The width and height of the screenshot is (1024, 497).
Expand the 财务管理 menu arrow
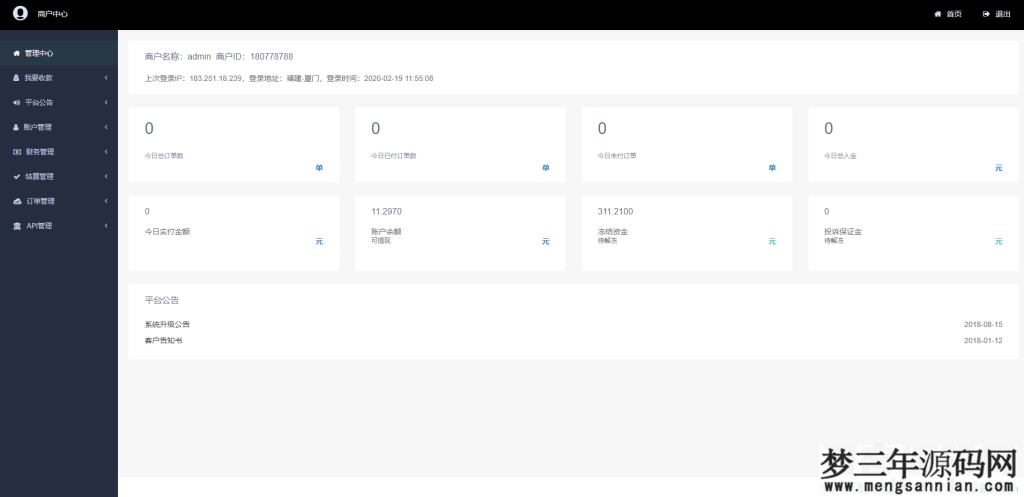pyautogui.click(x=106, y=152)
